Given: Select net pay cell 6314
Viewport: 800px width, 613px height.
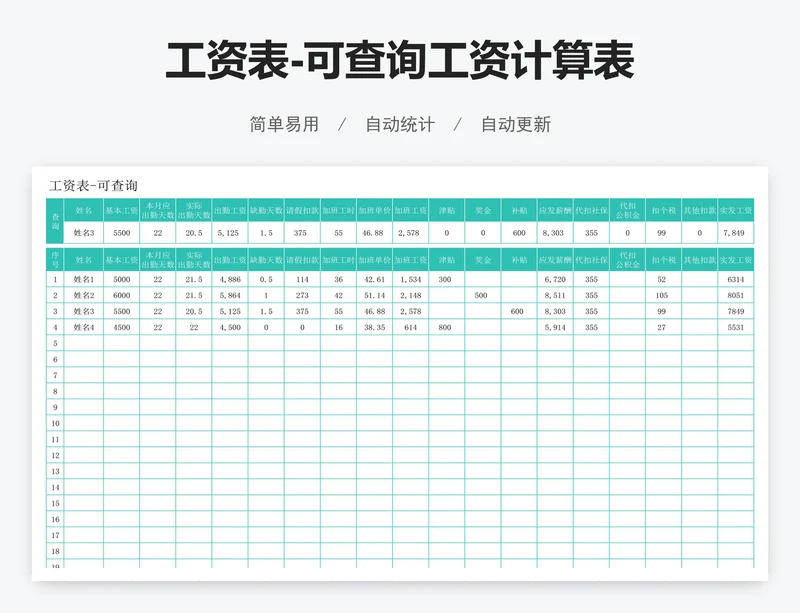Looking at the screenshot, I should (x=736, y=279).
